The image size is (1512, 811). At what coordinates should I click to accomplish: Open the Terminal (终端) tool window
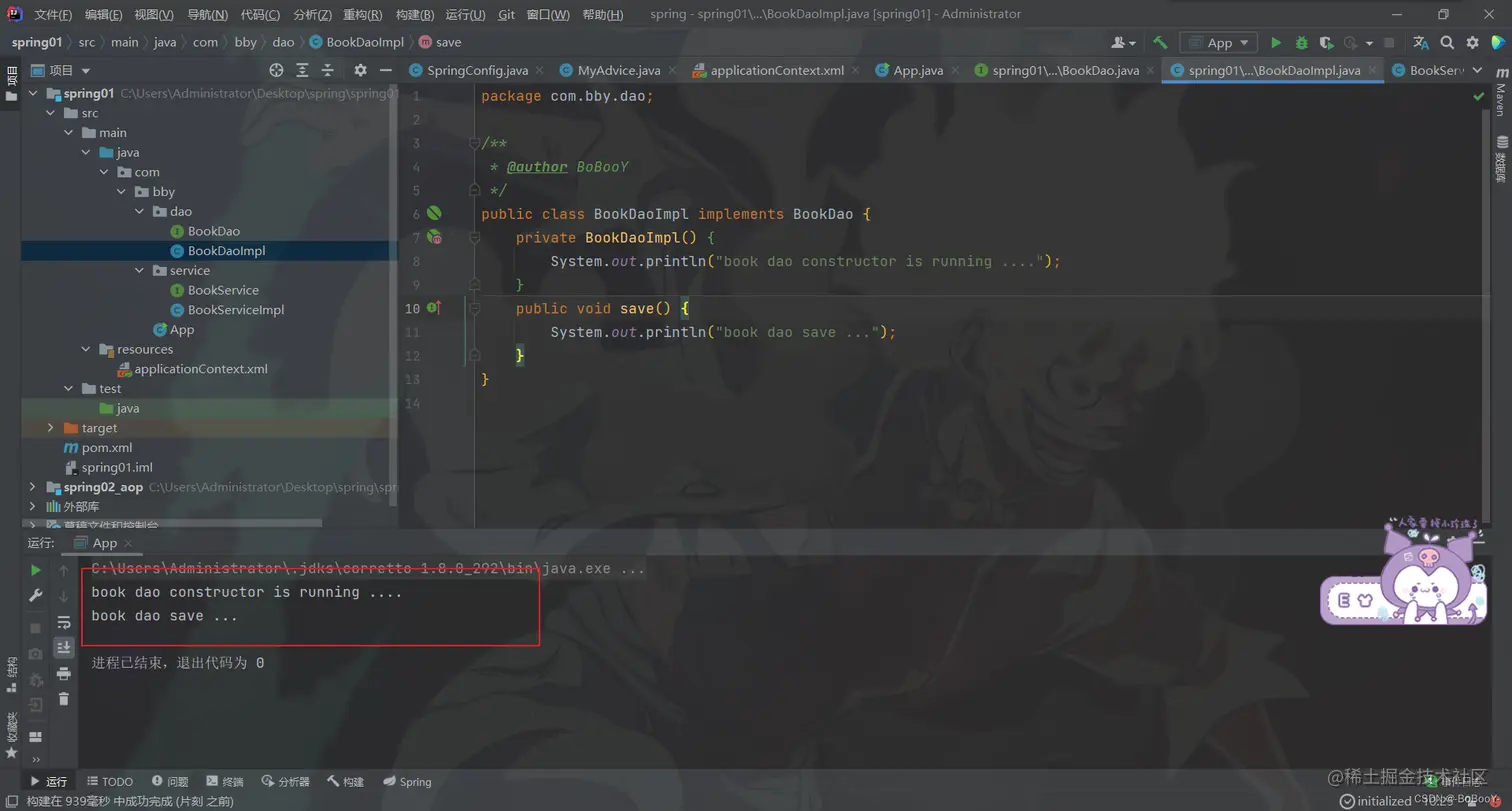pos(224,781)
